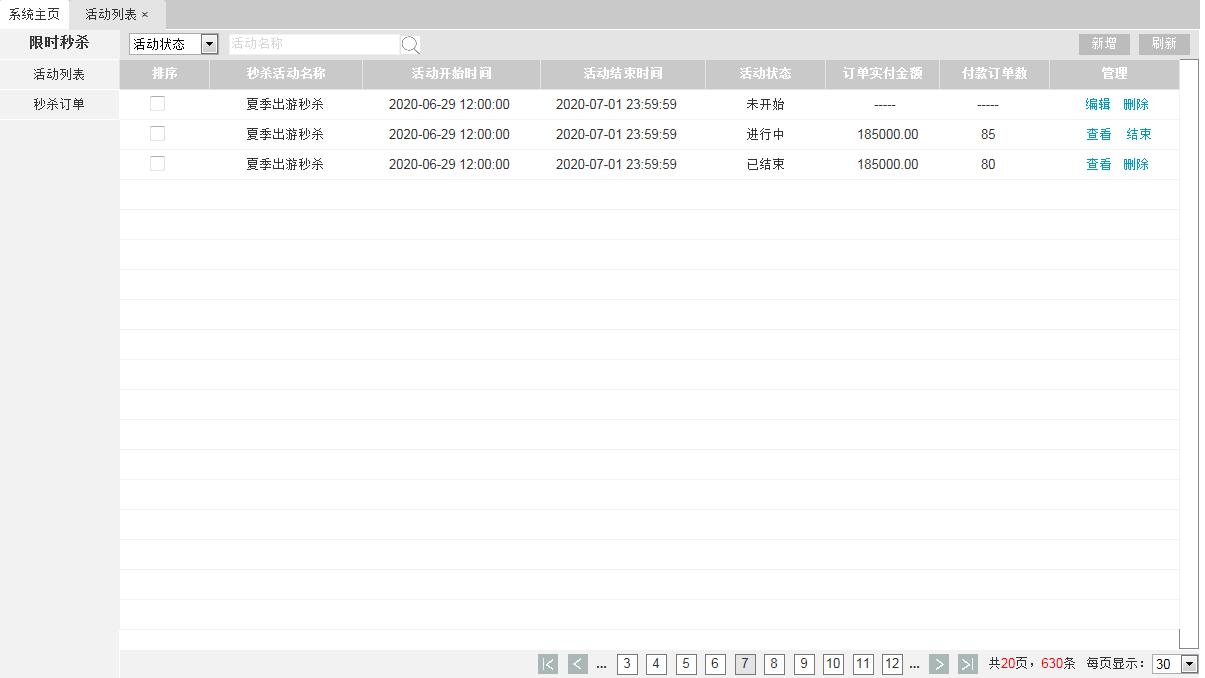The height and width of the screenshot is (678, 1205).
Task: Click 结束 link for the 进行中 activity
Action: click(1139, 134)
